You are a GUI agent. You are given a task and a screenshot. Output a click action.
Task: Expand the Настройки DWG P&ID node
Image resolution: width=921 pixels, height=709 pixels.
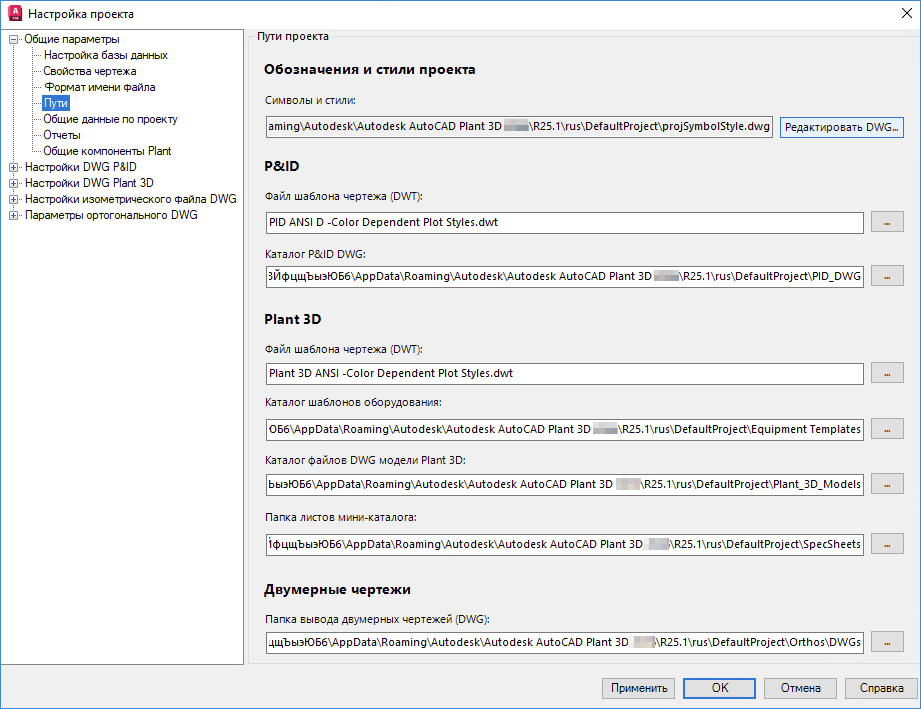tap(14, 167)
